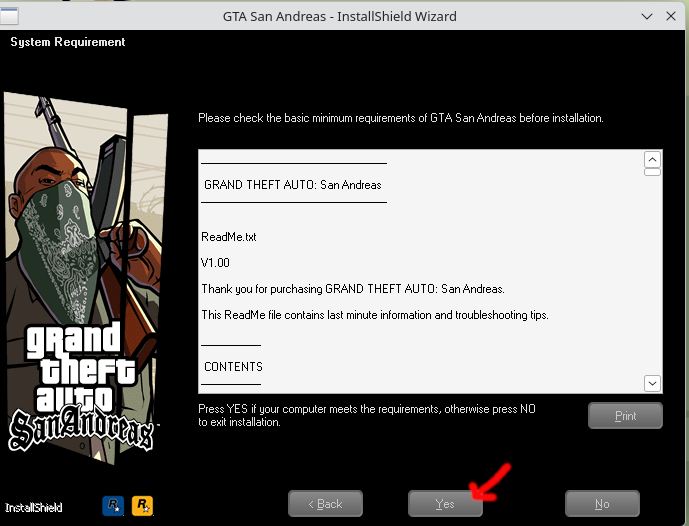689x526 pixels.
Task: Click the Grand Theft Auto San Andreas cover art
Action: (86, 277)
